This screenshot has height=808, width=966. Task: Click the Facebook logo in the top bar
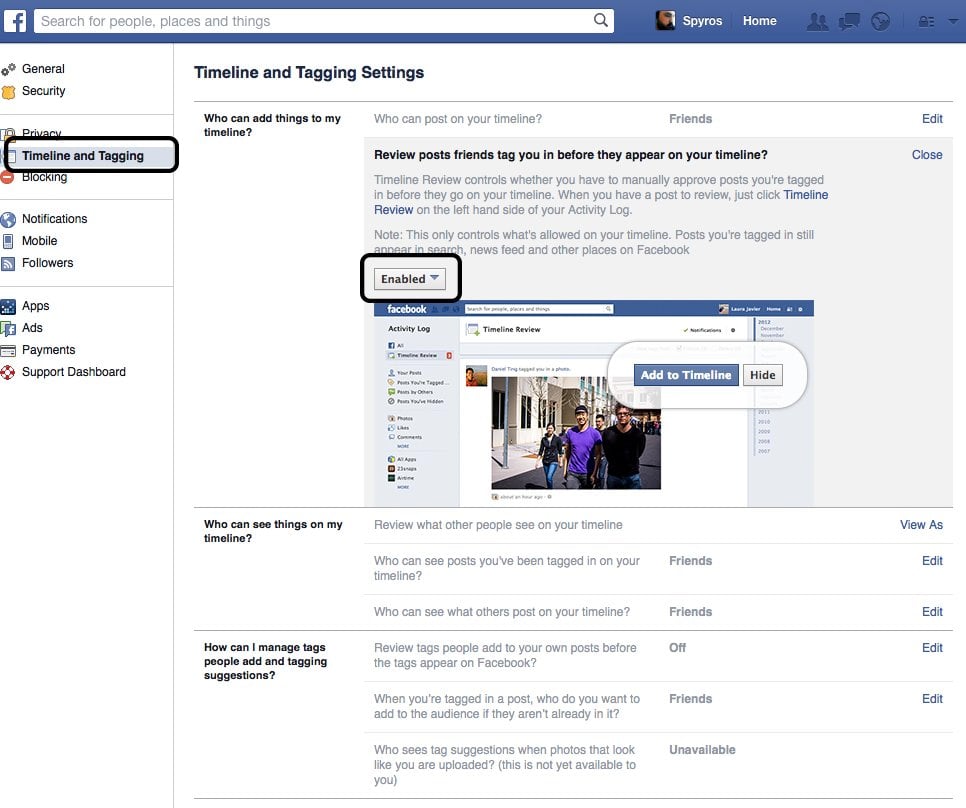[x=15, y=21]
